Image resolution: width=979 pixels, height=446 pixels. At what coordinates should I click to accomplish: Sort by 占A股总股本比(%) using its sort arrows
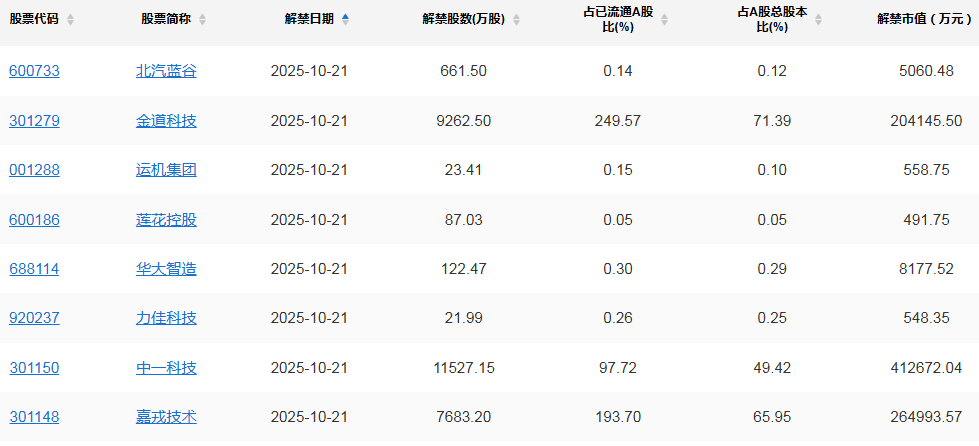click(x=818, y=19)
